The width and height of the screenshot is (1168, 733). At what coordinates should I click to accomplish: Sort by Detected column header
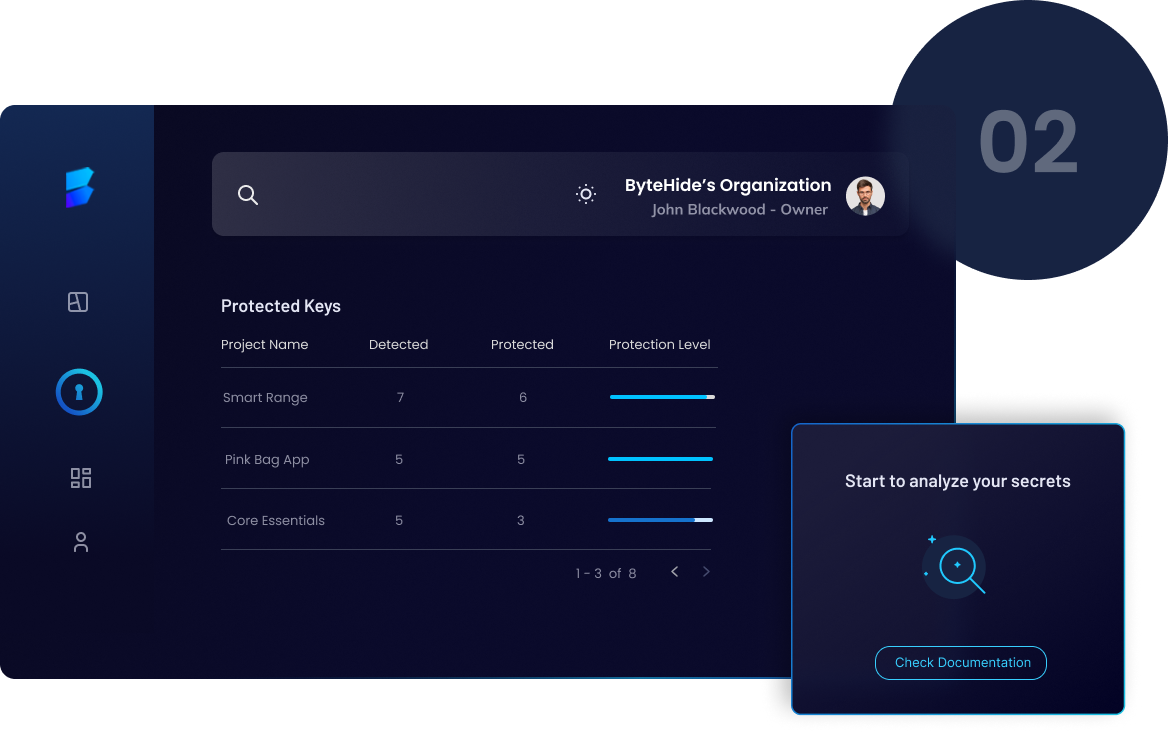point(398,345)
